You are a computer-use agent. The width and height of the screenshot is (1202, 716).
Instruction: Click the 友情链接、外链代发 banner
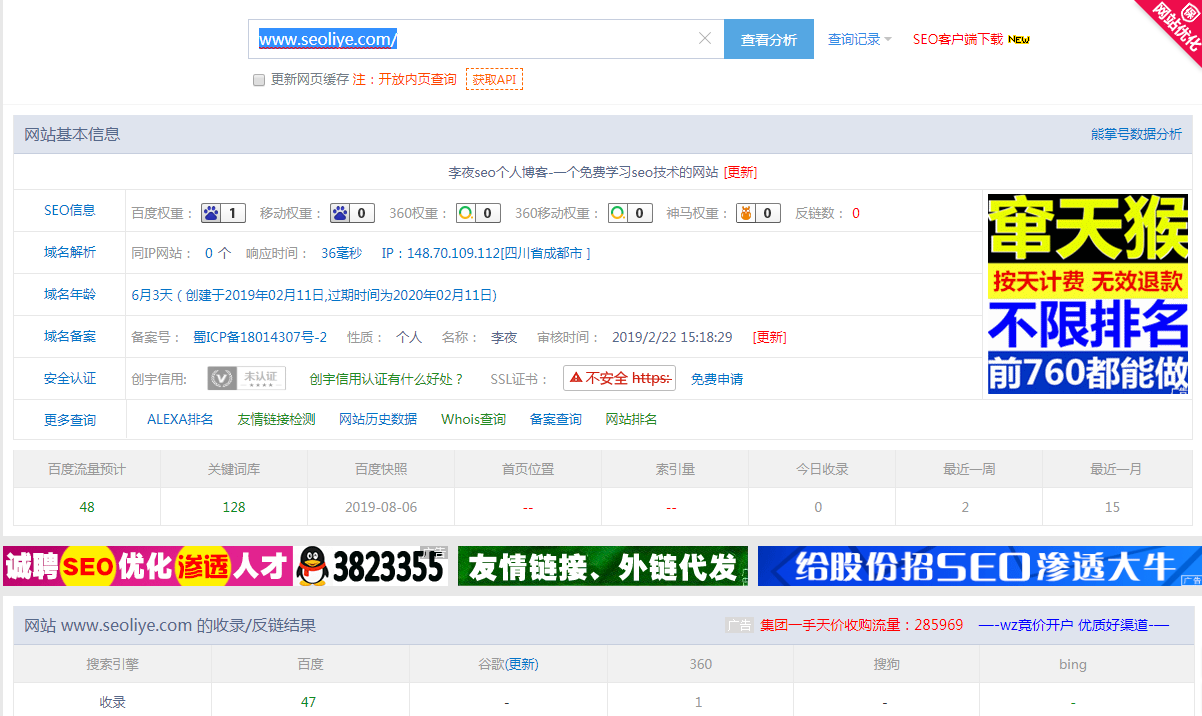603,566
